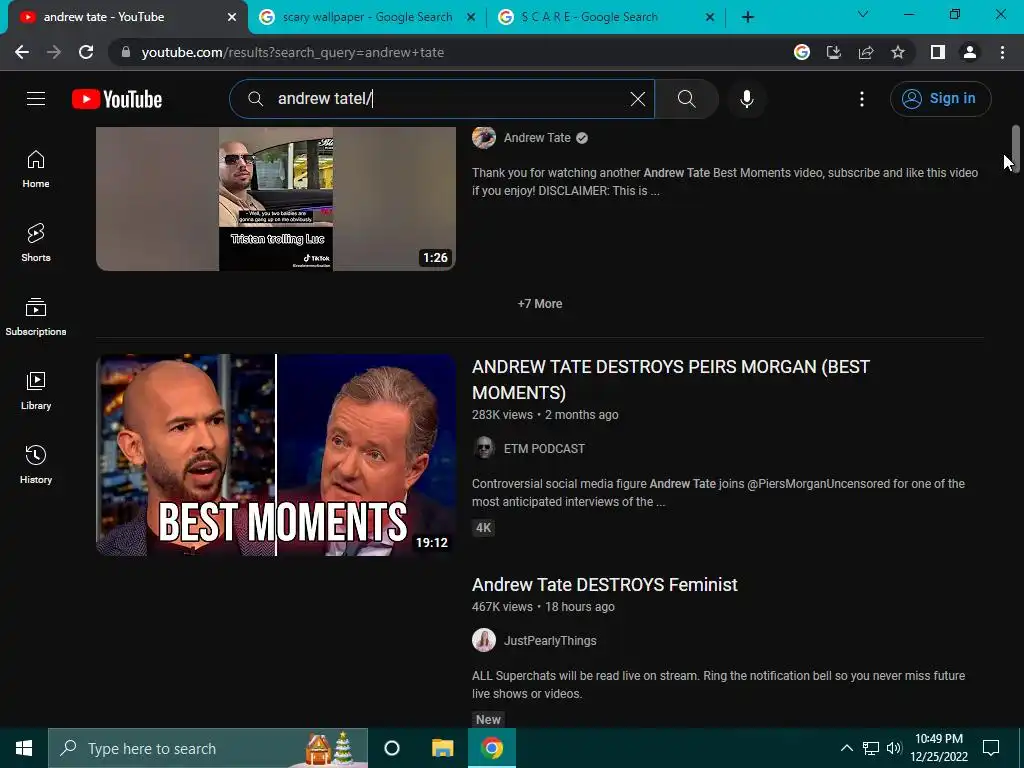
Task: Click the magnifier search button
Action: [x=686, y=99]
